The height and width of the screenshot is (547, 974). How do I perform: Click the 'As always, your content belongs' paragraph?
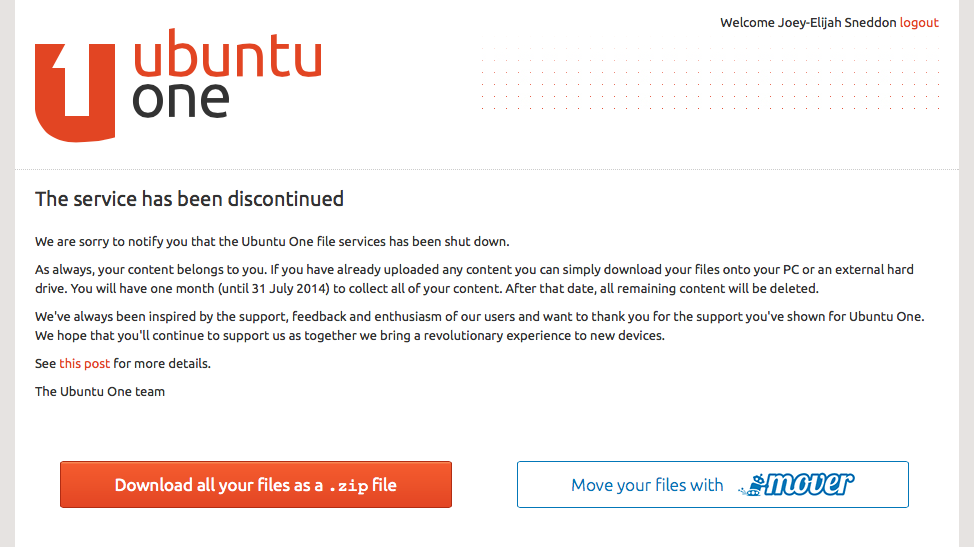(x=474, y=279)
